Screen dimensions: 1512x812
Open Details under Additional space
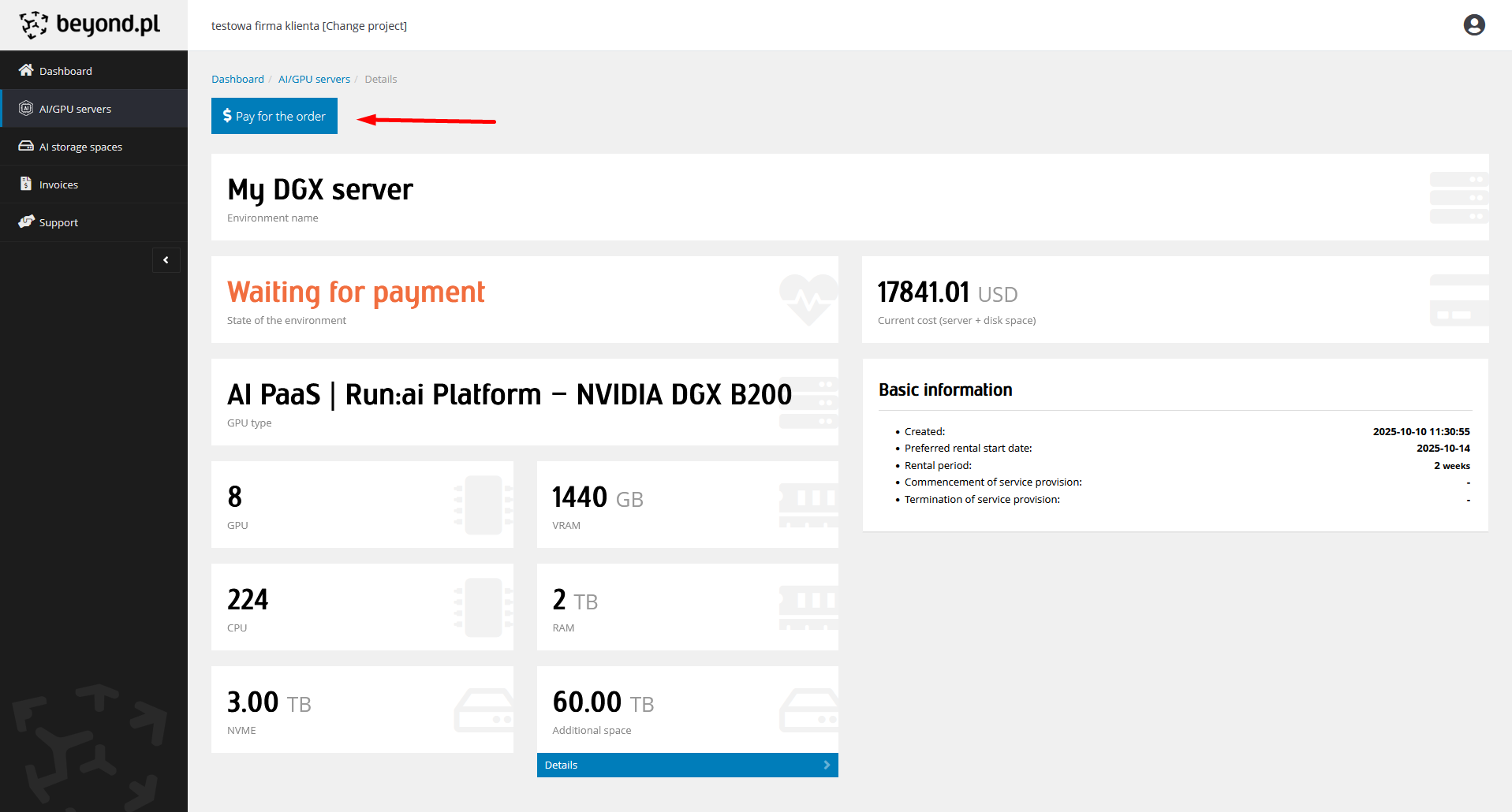tap(687, 765)
